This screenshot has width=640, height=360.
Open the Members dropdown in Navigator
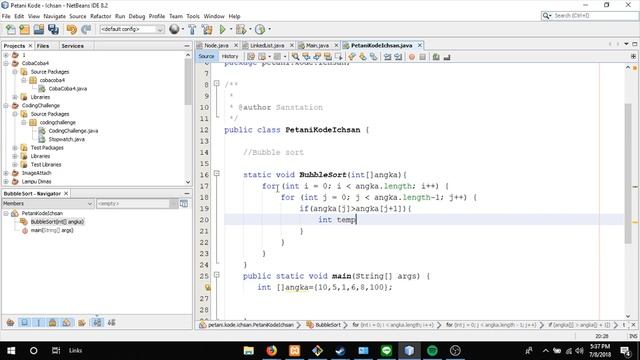point(48,203)
